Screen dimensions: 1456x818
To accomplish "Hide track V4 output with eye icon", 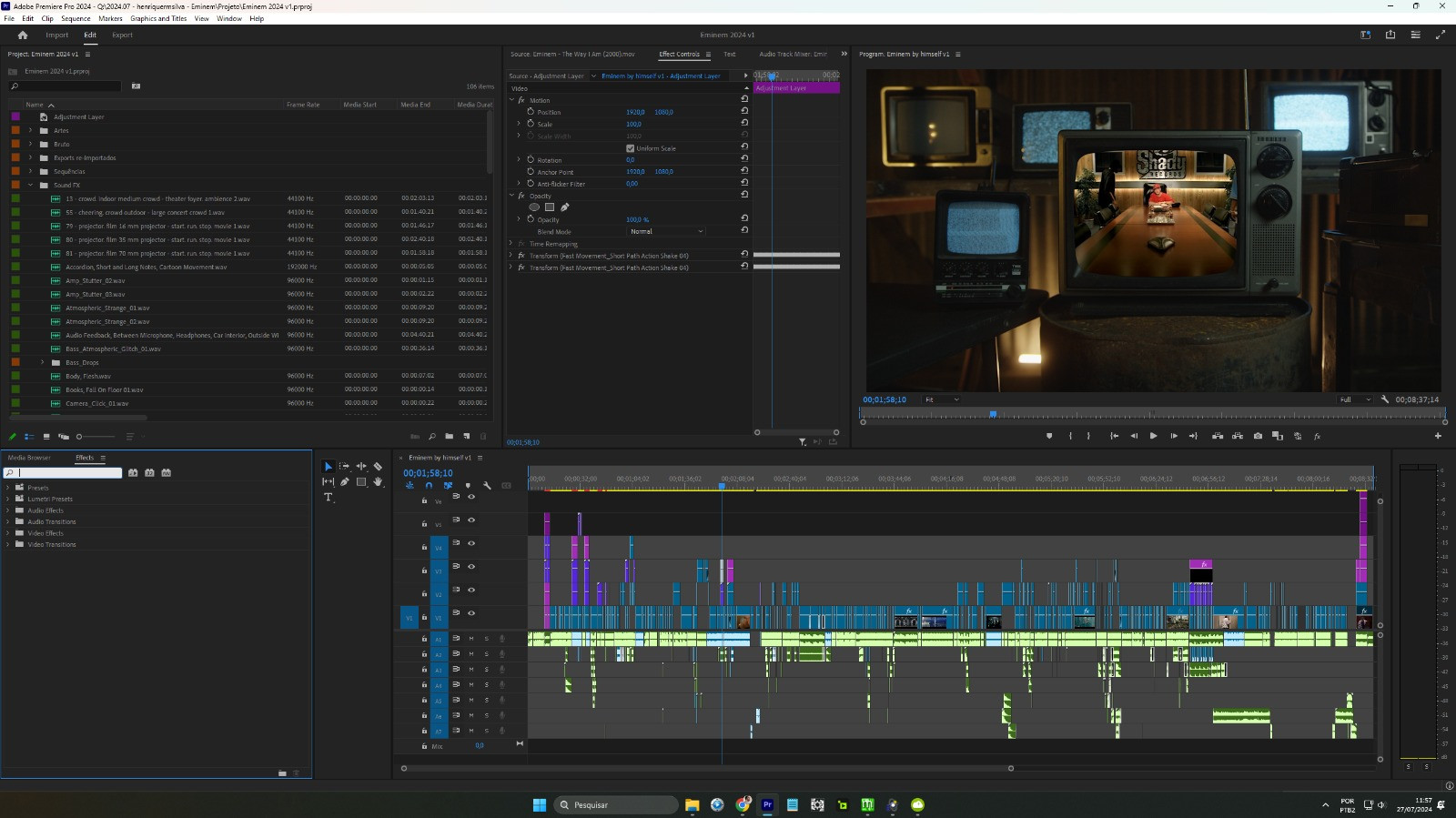I will [471, 543].
